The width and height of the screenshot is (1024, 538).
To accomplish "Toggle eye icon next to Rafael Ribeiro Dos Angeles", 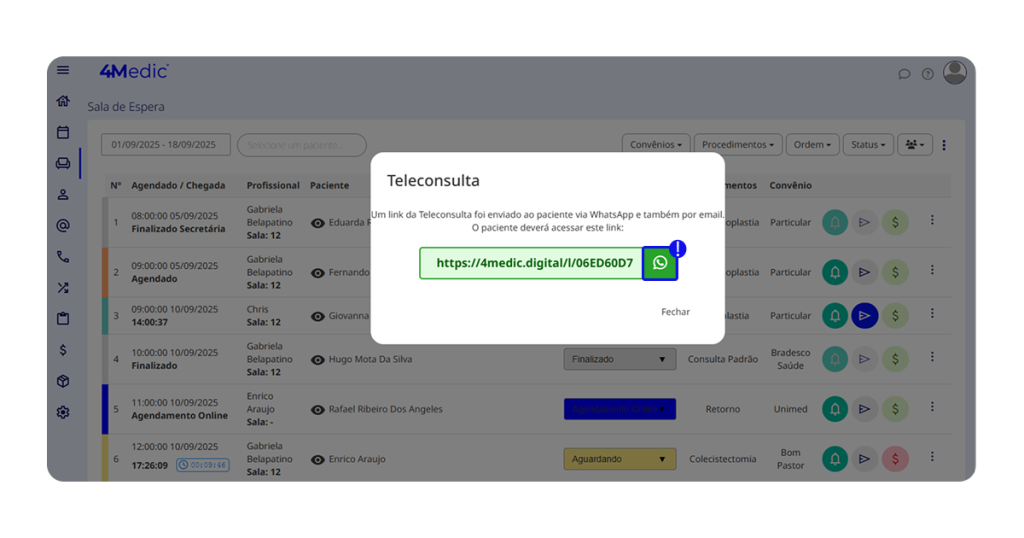I will 318,409.
